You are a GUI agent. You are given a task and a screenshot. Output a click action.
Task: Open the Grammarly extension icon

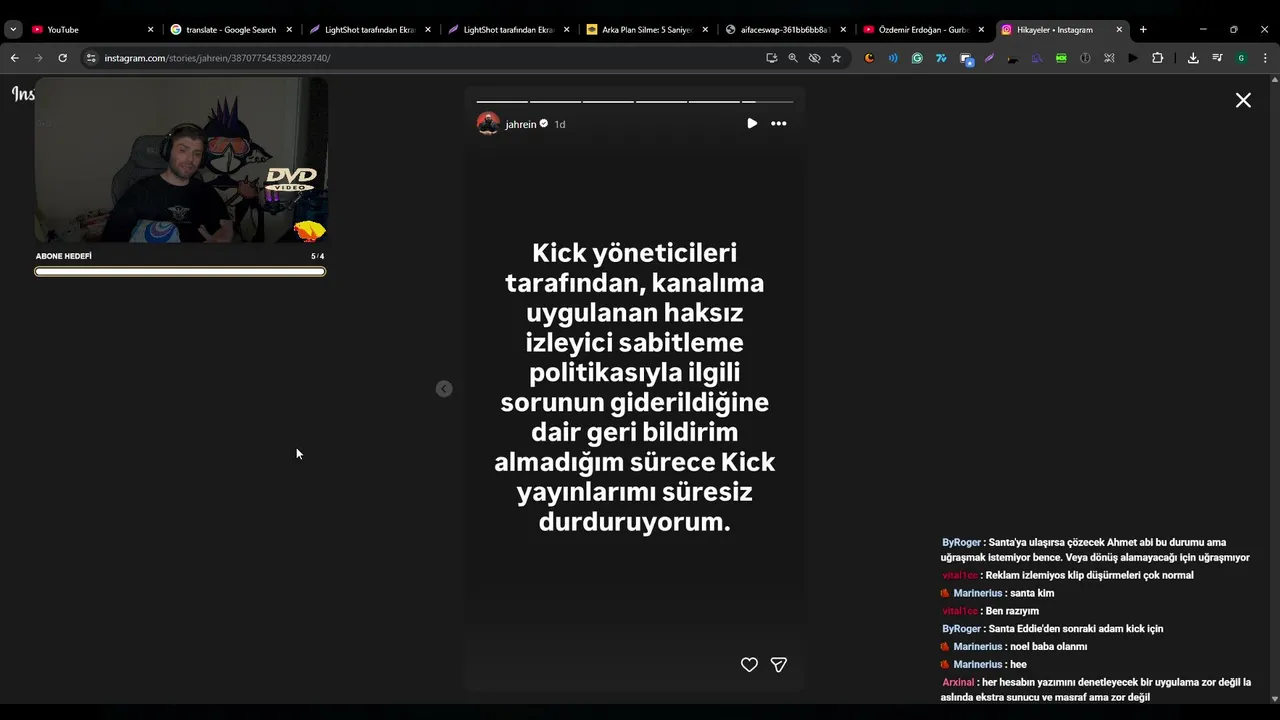(x=917, y=58)
